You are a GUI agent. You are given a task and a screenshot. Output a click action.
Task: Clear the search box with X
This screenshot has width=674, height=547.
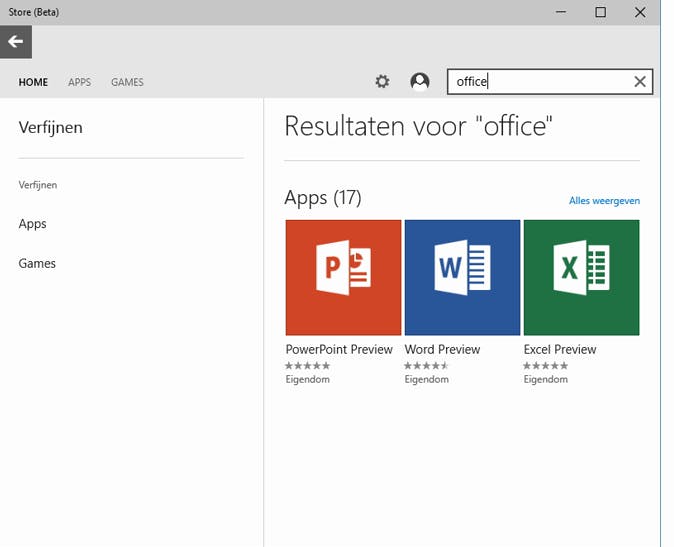tap(640, 82)
